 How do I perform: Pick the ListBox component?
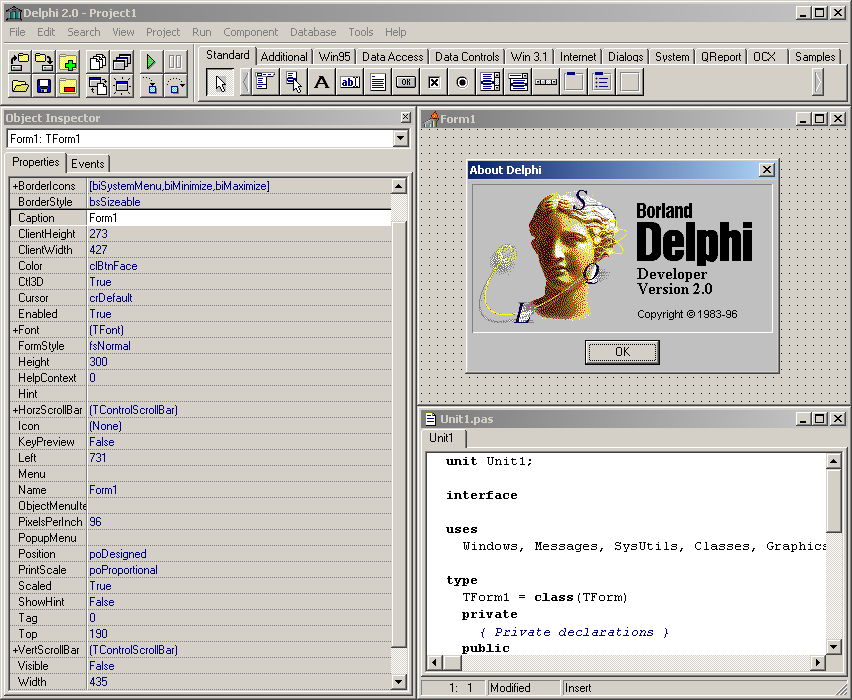[490, 82]
